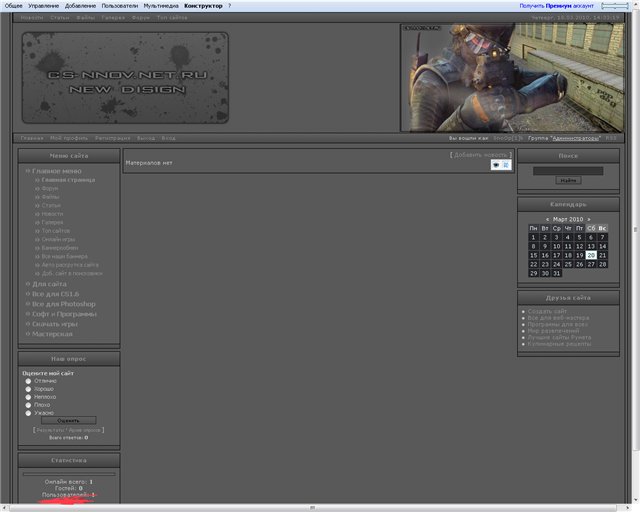Select day 20 in the calendar
The height and width of the screenshot is (512, 640).
(591, 255)
